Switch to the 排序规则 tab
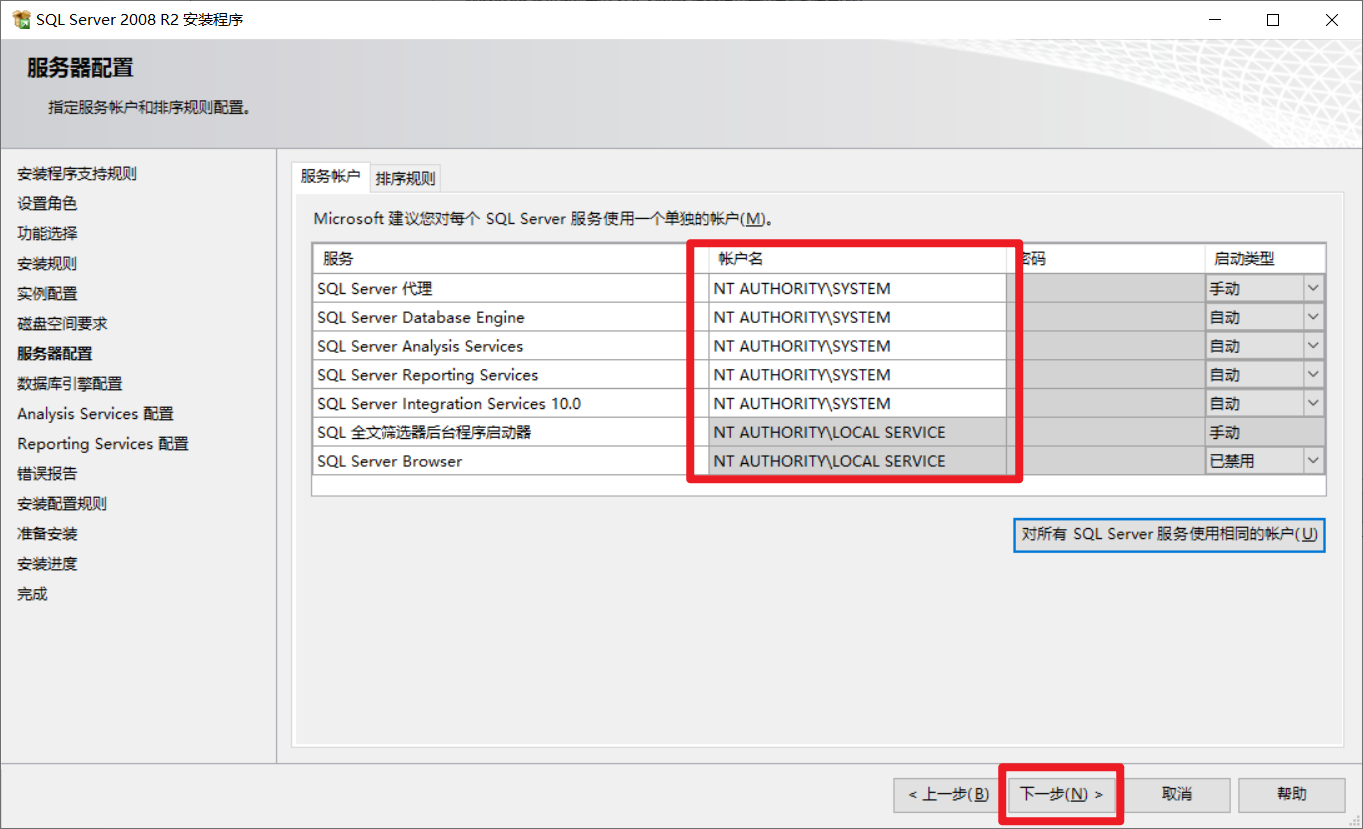Image resolution: width=1363 pixels, height=829 pixels. coord(406,179)
